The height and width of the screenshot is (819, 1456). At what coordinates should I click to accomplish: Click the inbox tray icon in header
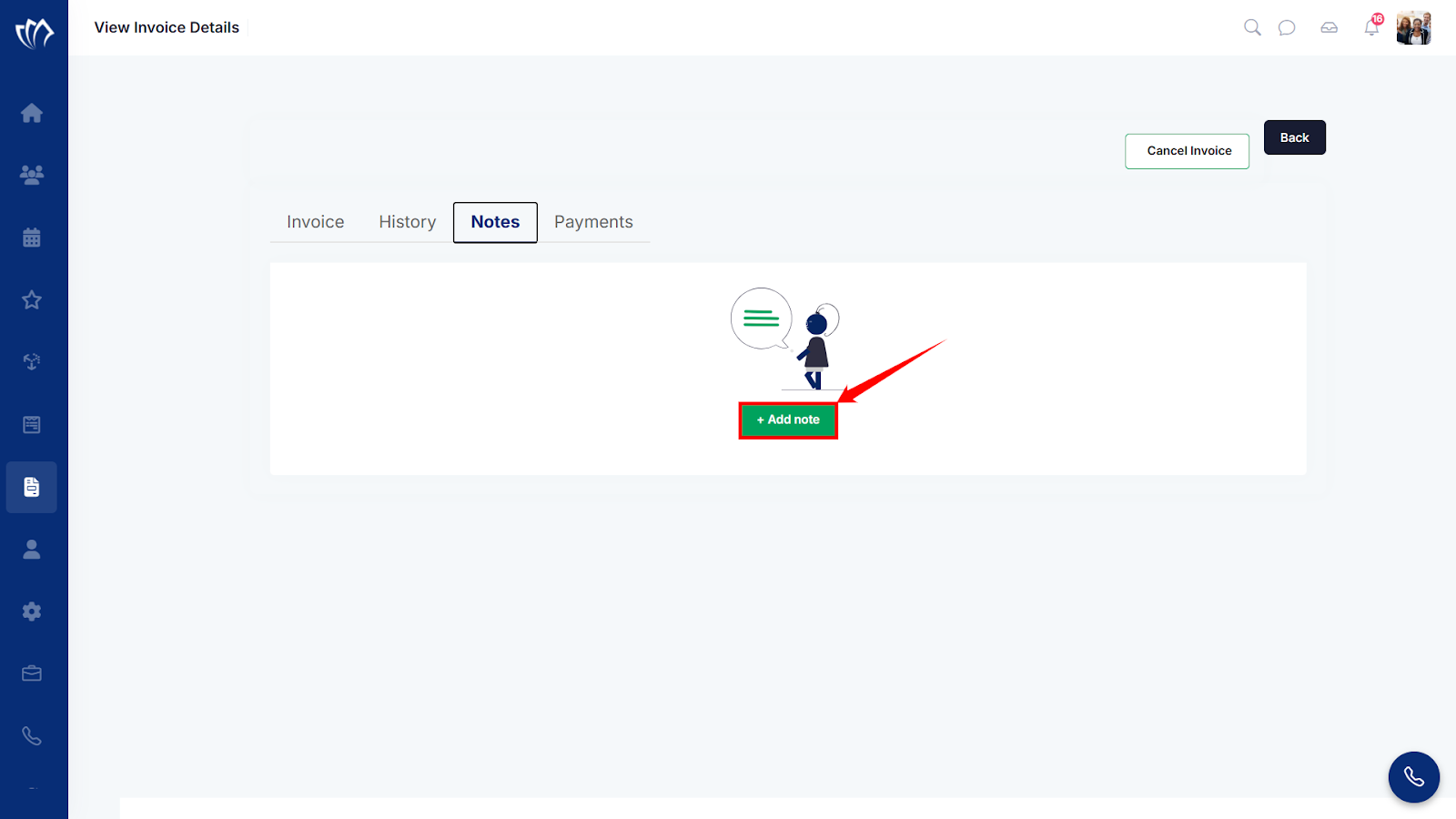1330,27
